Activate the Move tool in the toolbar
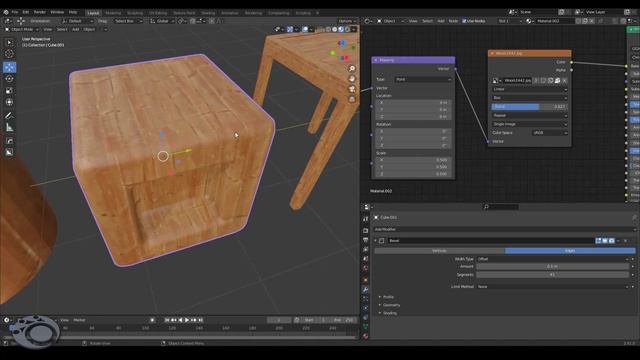 (9, 67)
